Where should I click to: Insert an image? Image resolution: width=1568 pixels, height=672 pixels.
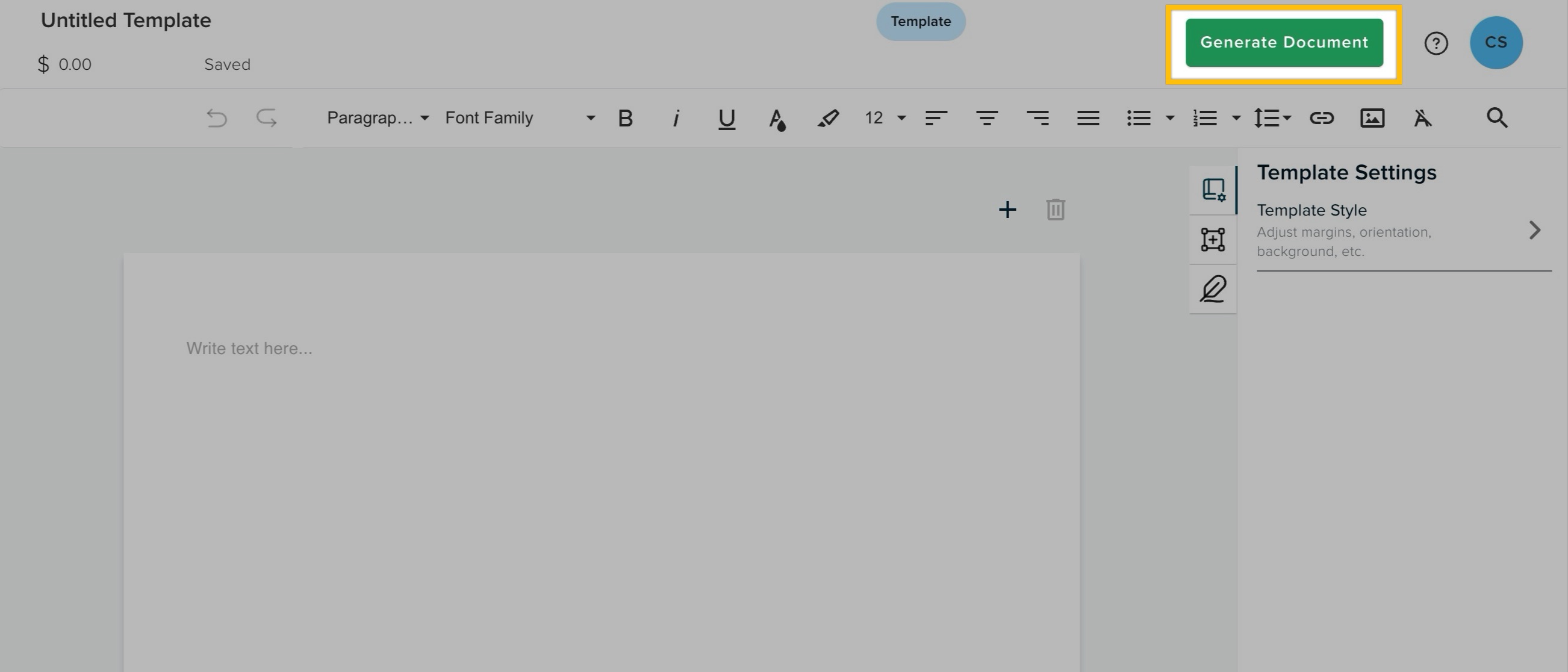point(1372,118)
